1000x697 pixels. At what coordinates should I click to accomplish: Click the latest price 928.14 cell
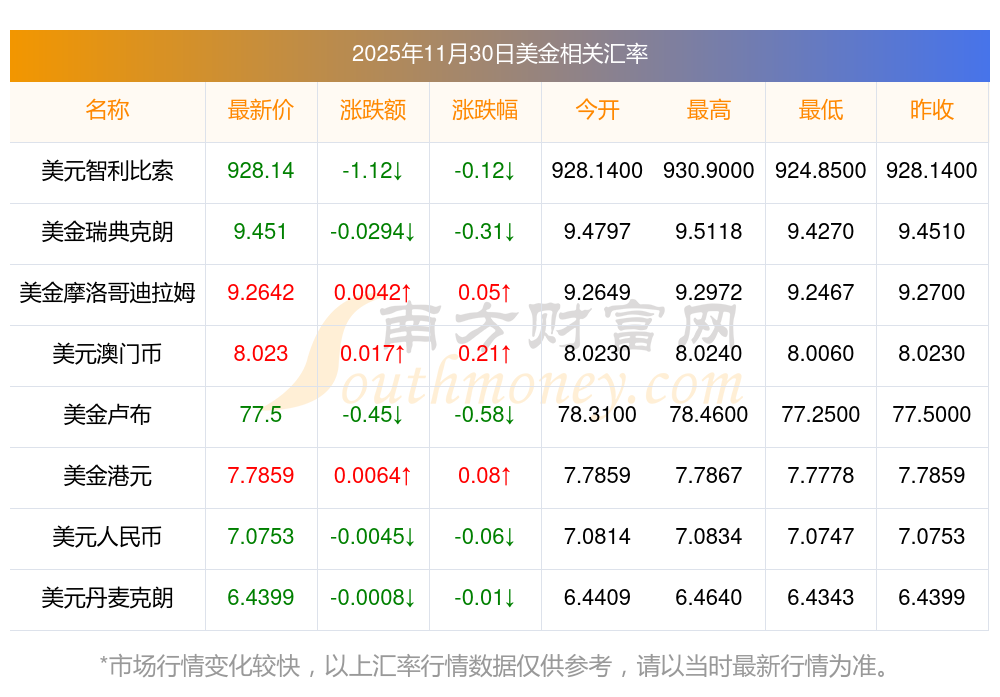pos(261,171)
